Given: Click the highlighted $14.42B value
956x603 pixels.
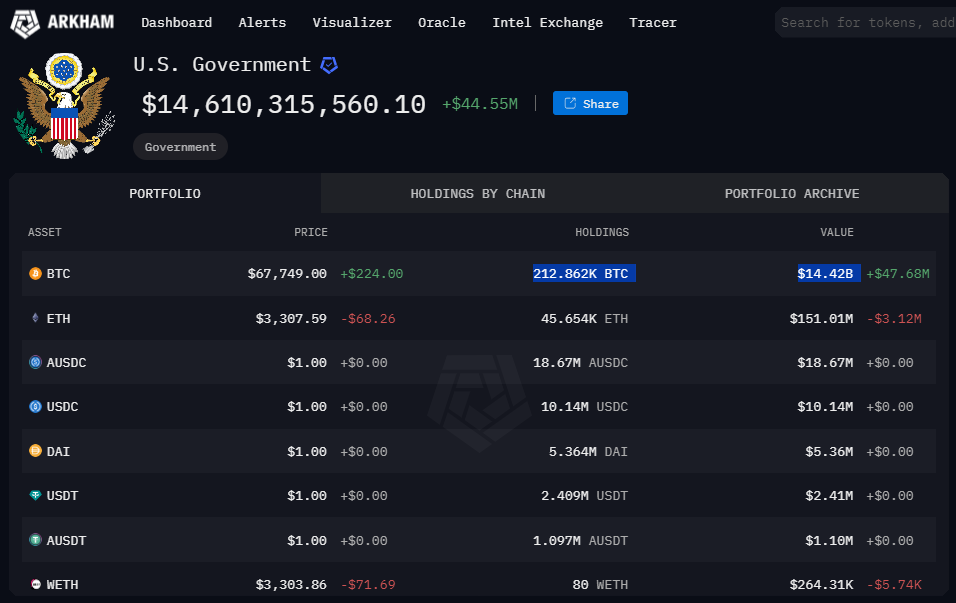Looking at the screenshot, I should pos(829,273).
